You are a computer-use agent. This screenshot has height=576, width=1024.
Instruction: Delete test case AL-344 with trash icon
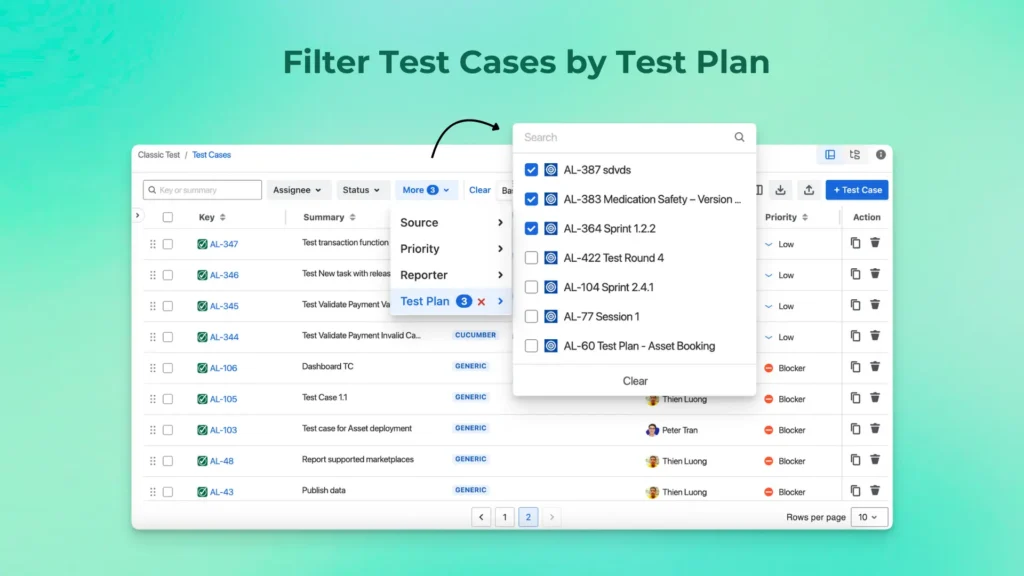[875, 336]
